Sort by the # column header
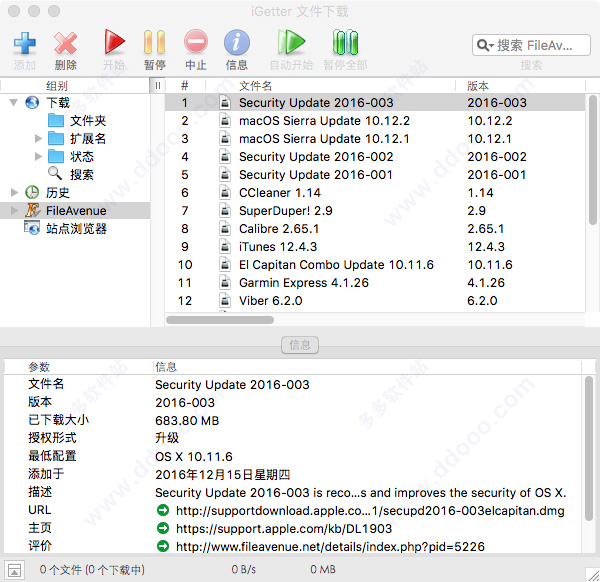The image size is (600, 582). (x=185, y=86)
